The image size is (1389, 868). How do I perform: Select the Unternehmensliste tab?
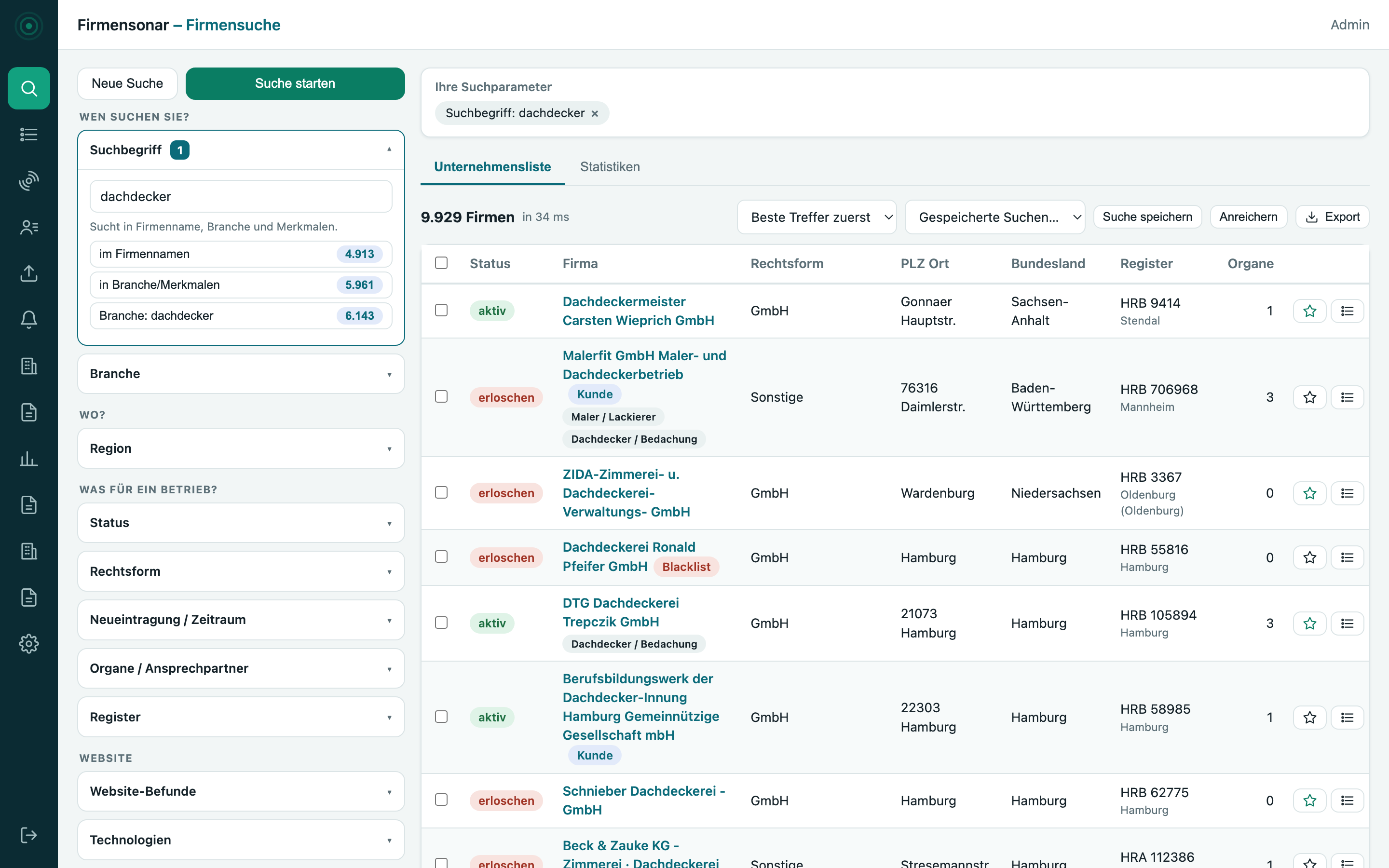492,166
